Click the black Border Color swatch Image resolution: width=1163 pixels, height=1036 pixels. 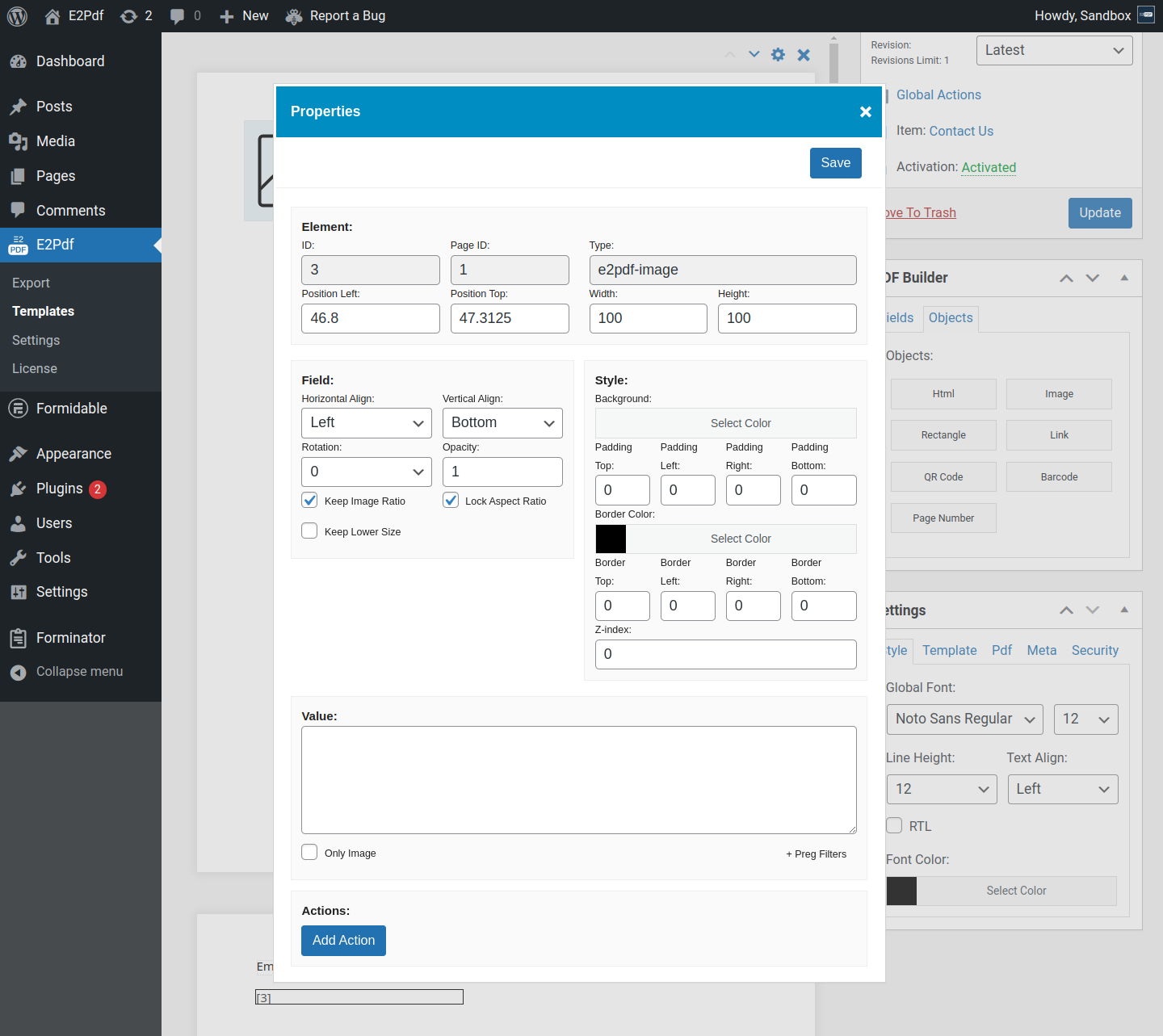[611, 539]
